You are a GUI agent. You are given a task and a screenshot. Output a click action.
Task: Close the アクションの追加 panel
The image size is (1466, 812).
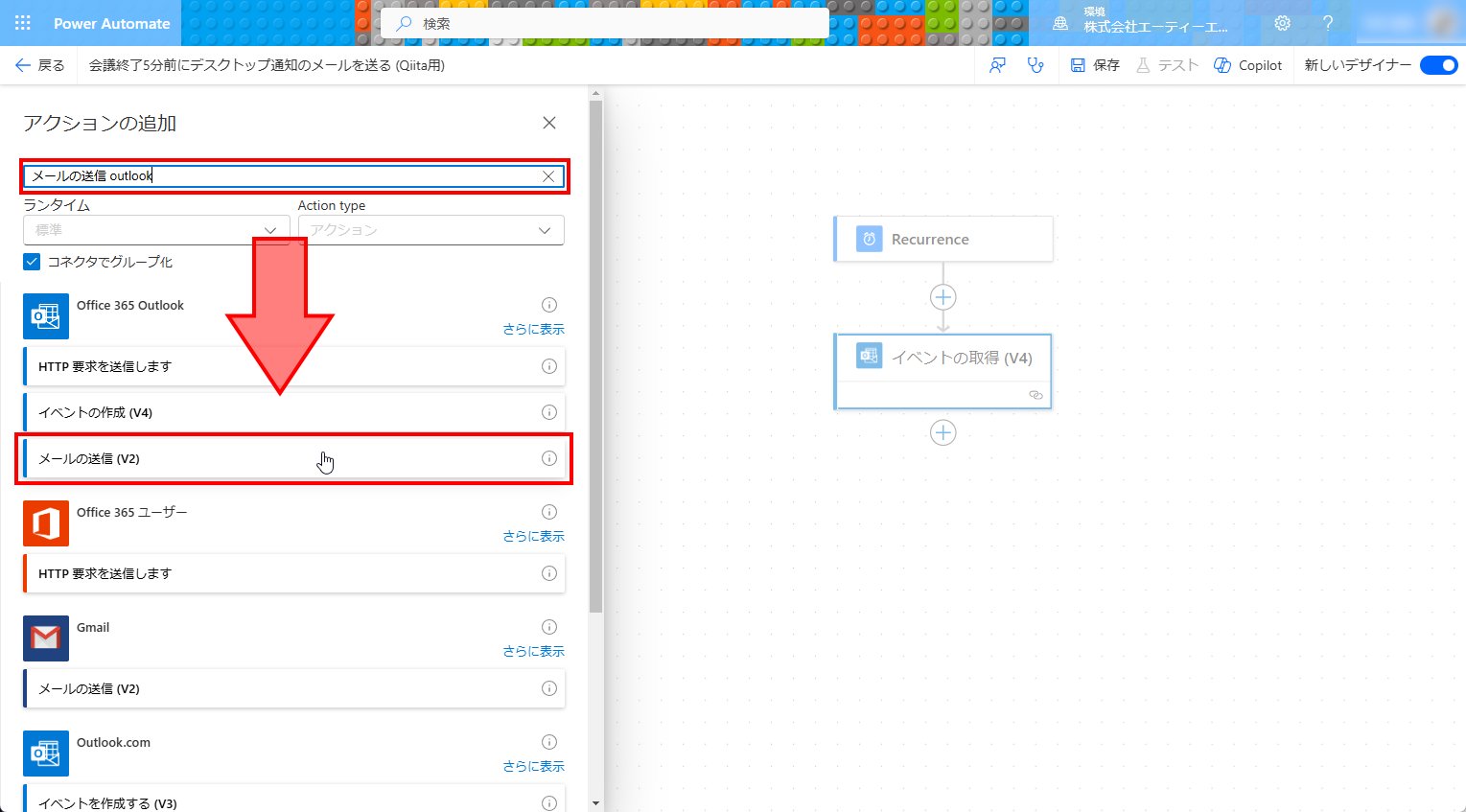click(x=549, y=123)
